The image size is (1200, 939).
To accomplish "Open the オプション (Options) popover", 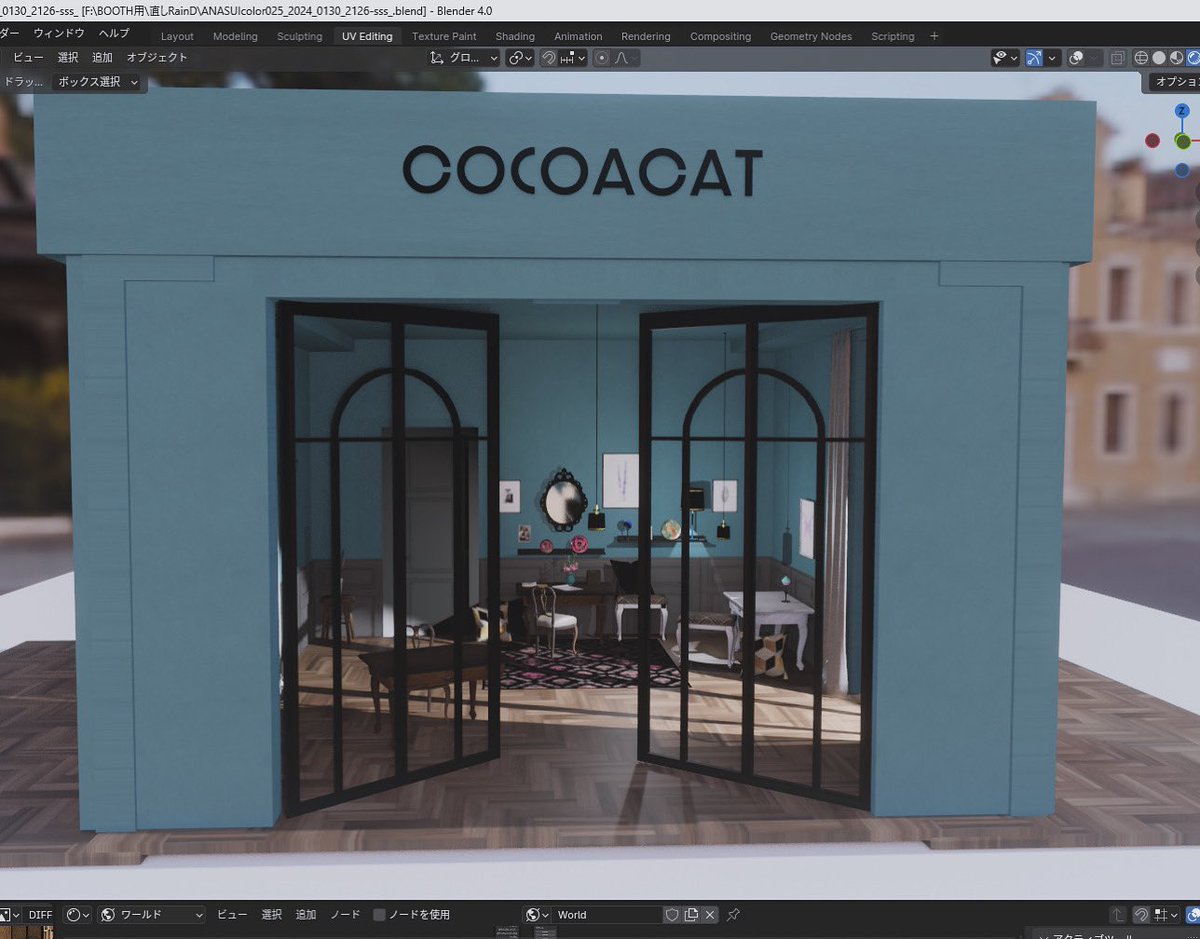I will 1175,82.
